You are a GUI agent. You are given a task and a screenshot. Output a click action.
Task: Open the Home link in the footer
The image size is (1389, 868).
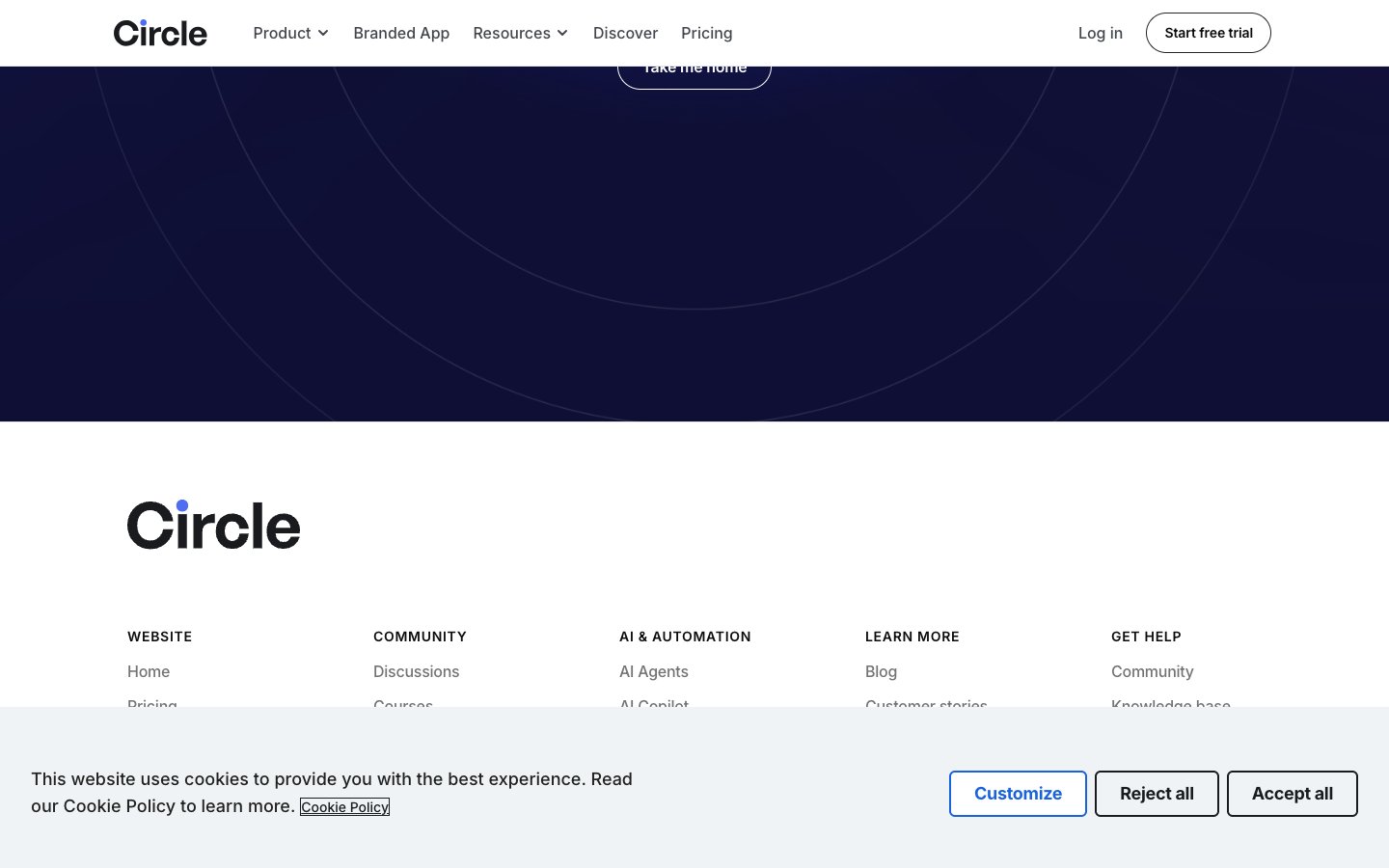point(149,671)
